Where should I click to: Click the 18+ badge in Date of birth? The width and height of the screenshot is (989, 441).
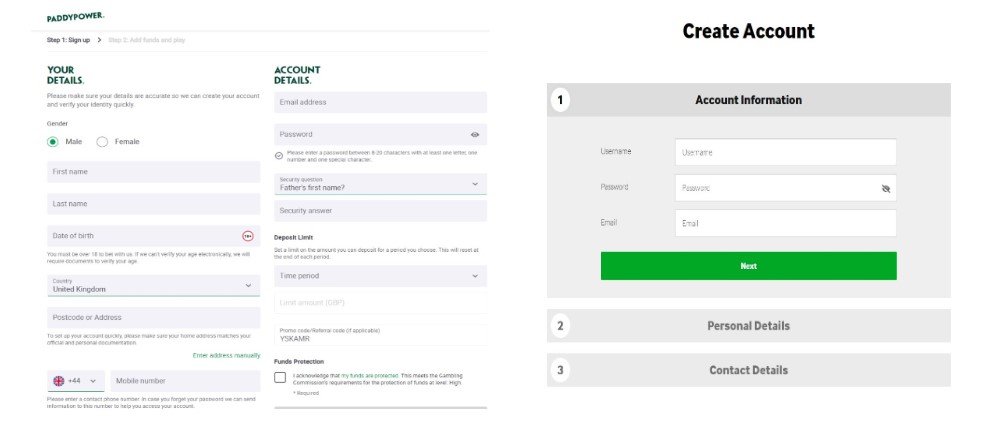[248, 236]
